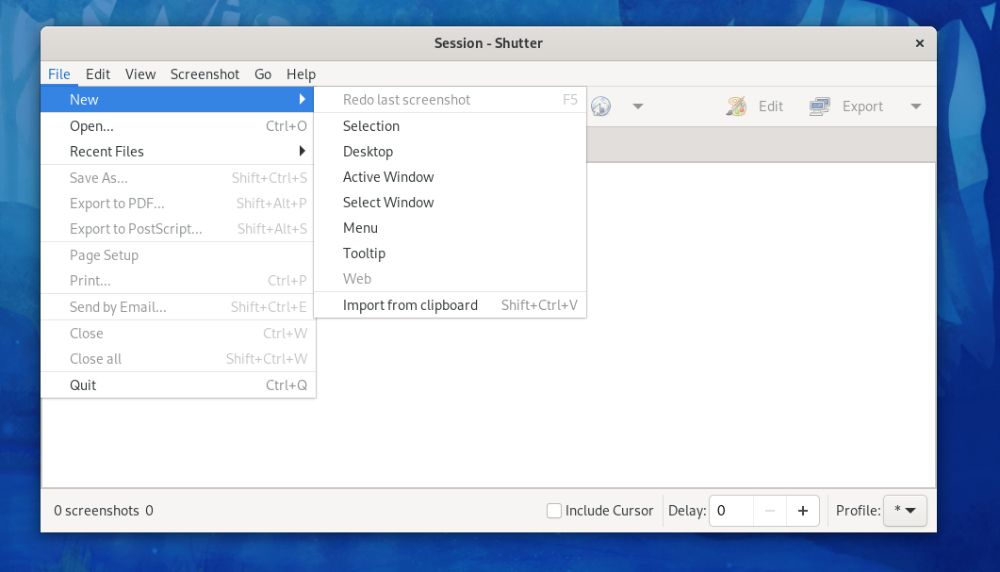Enable the Include Cursor checkbox

[554, 510]
